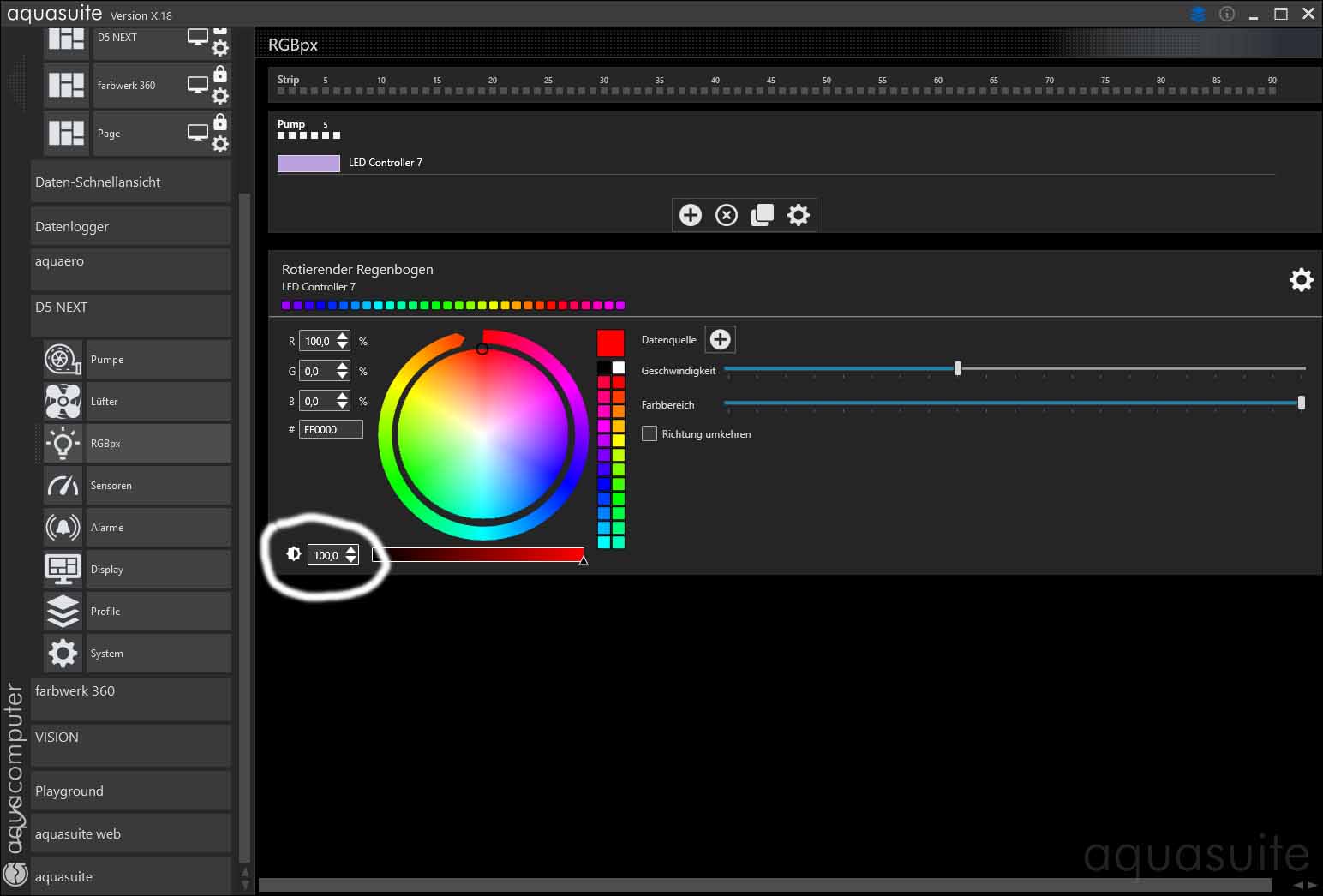Click the red brightness gradient bar
This screenshot has height=896, width=1323.
pos(478,555)
